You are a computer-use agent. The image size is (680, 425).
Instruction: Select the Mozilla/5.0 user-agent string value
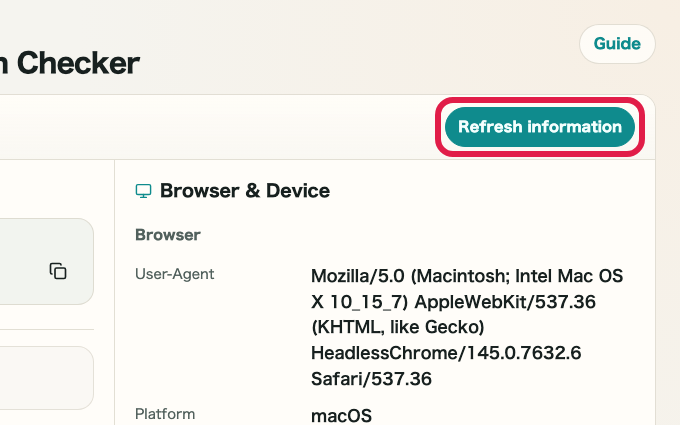click(467, 327)
